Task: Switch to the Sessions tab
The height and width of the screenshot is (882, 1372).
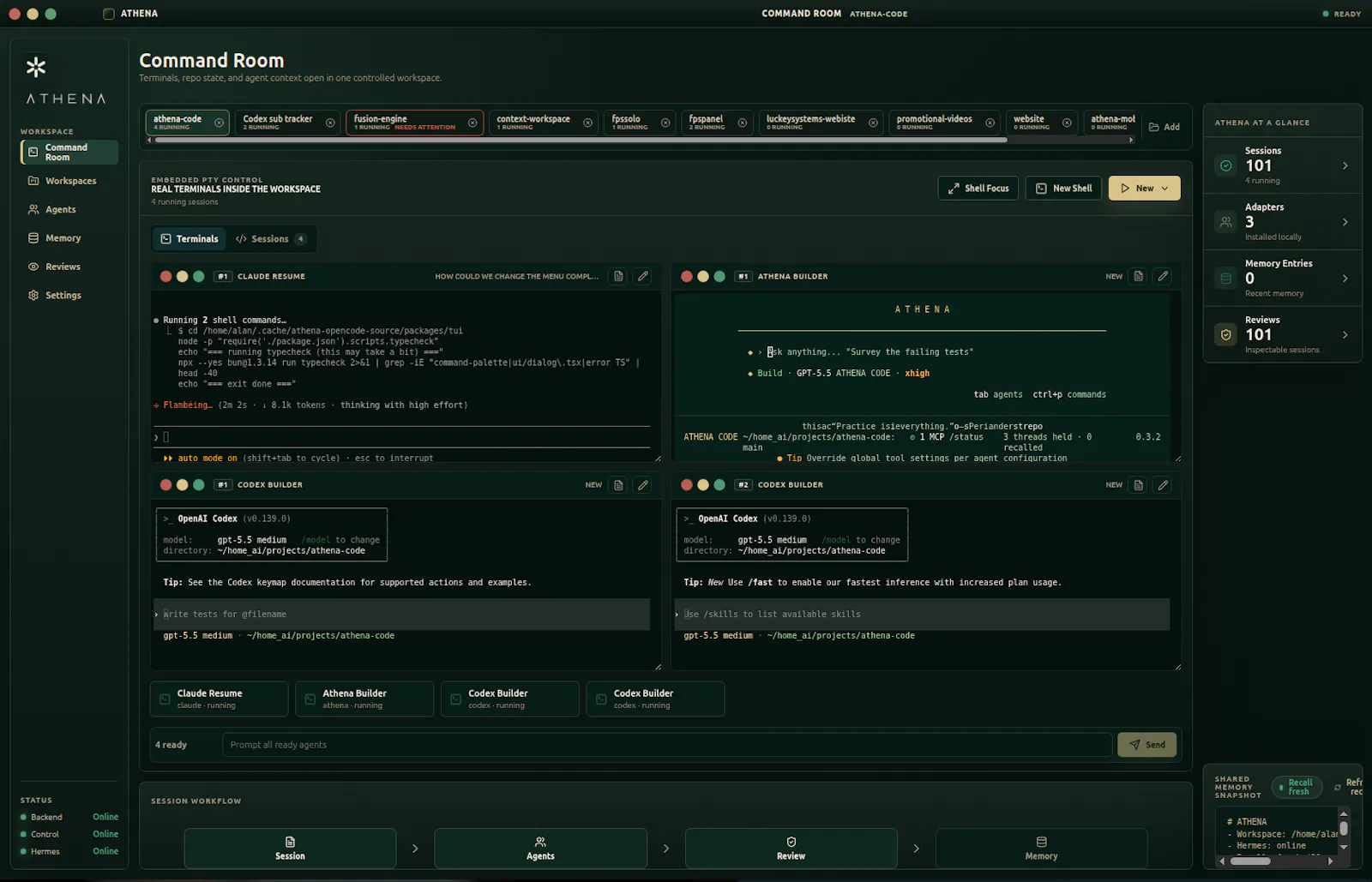Action: [270, 239]
